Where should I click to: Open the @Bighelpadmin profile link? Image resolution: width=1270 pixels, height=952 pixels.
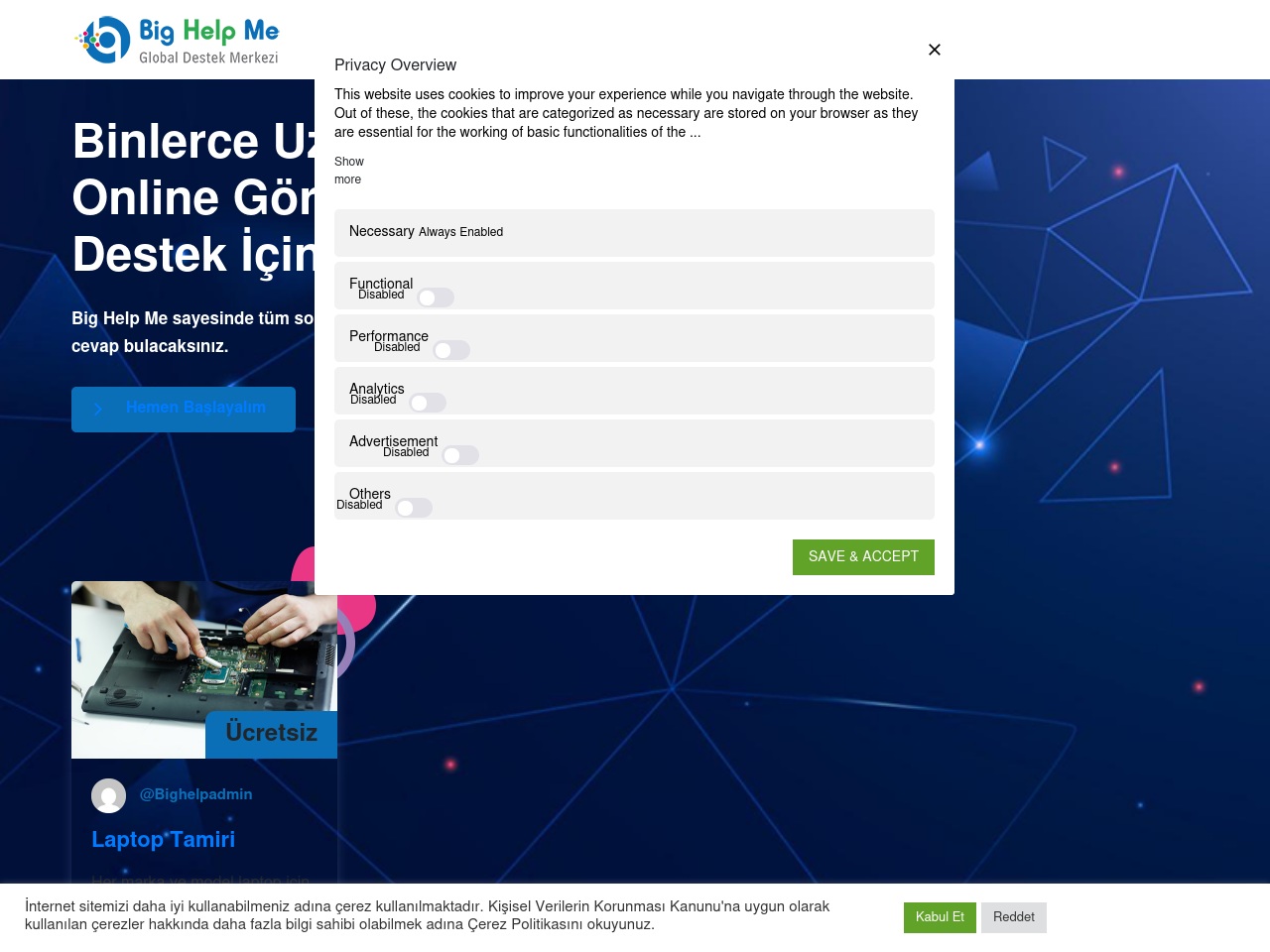point(195,794)
